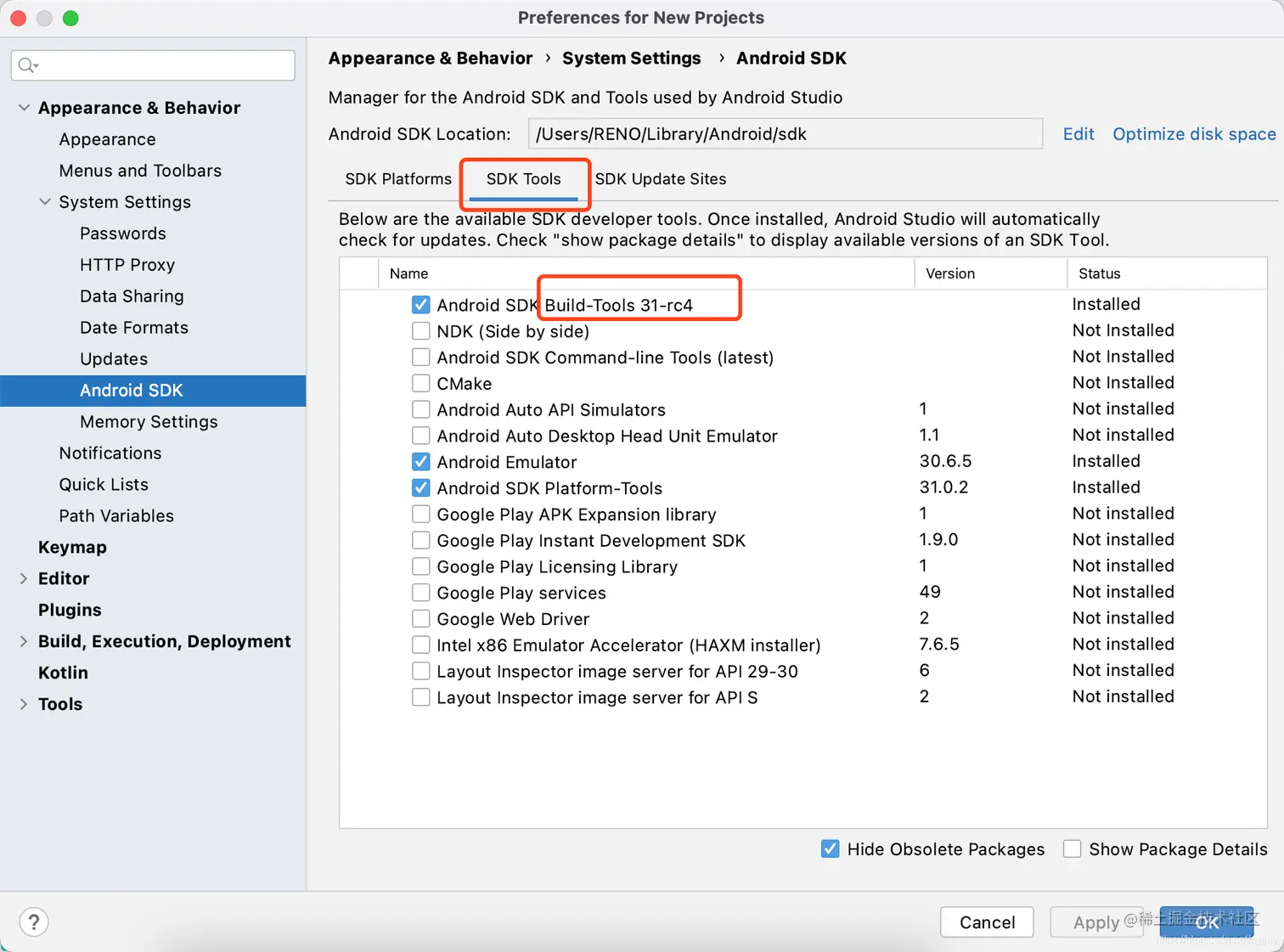
Task: Expand Build, Execution, Deployment node
Action: (x=24, y=641)
